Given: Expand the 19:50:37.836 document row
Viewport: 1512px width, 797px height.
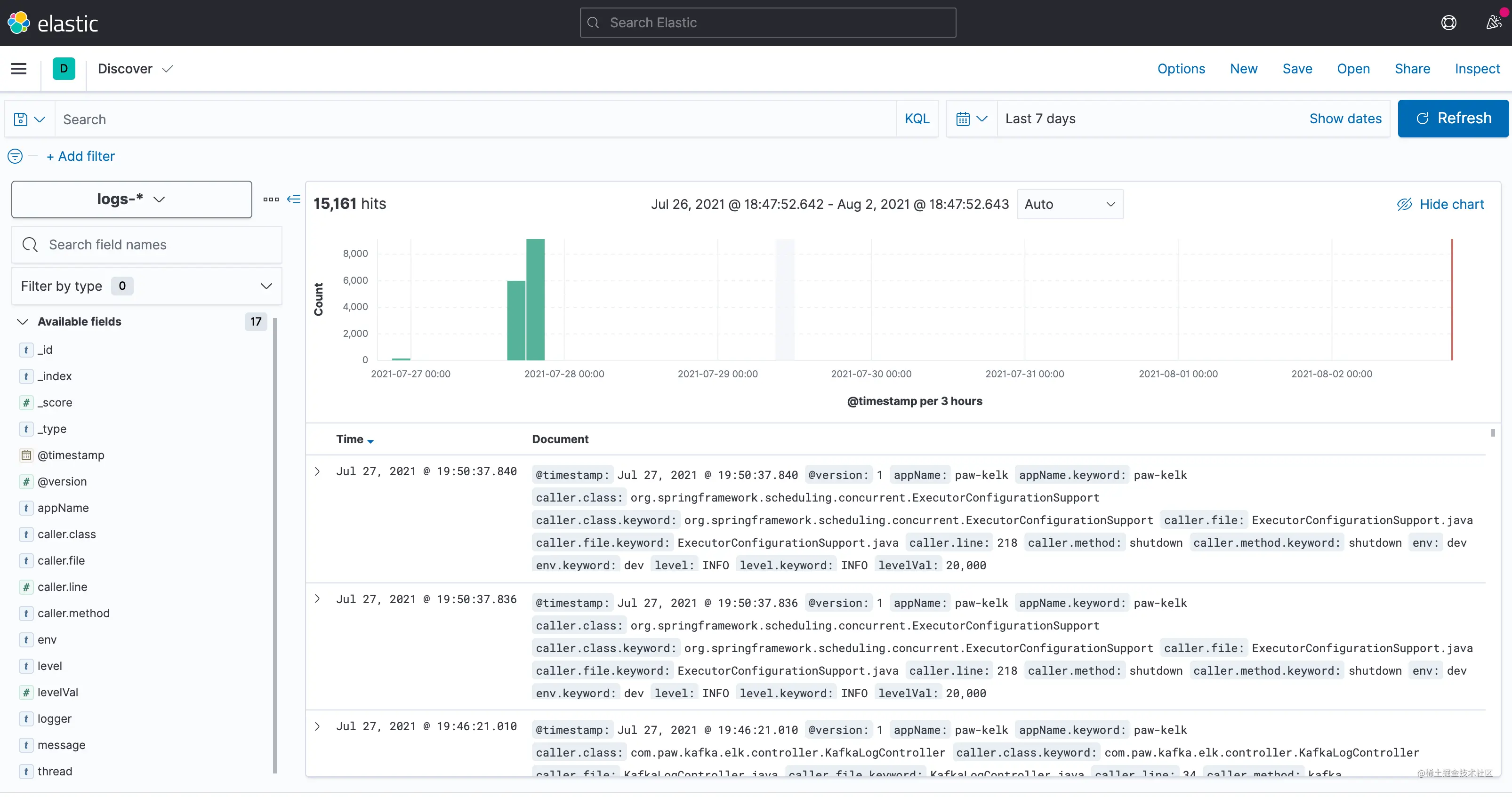Looking at the screenshot, I should [318, 599].
